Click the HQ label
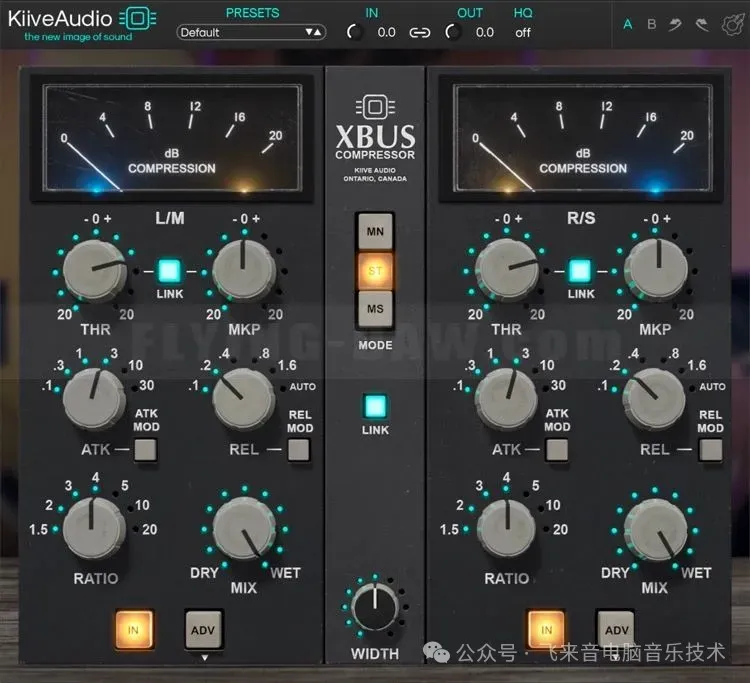 [523, 13]
